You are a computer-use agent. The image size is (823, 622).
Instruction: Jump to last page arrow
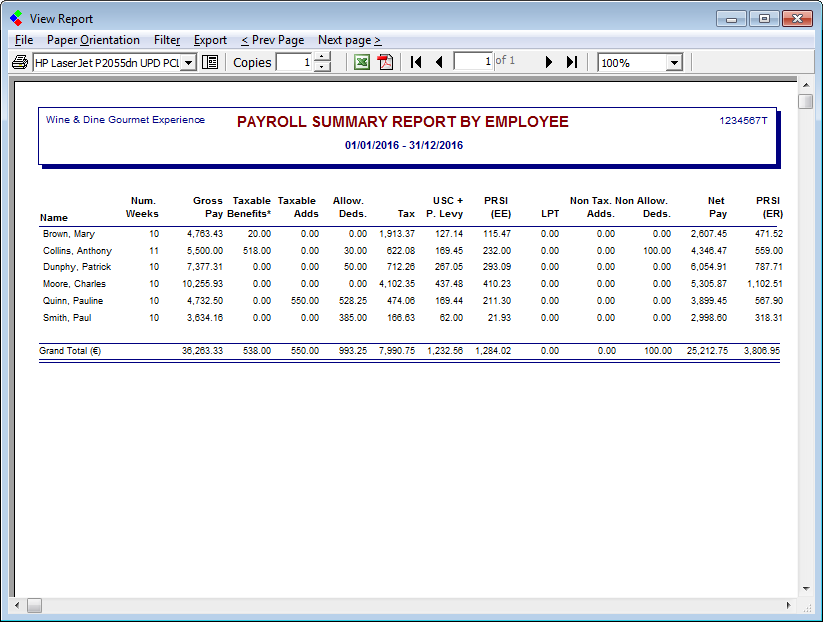[x=571, y=62]
